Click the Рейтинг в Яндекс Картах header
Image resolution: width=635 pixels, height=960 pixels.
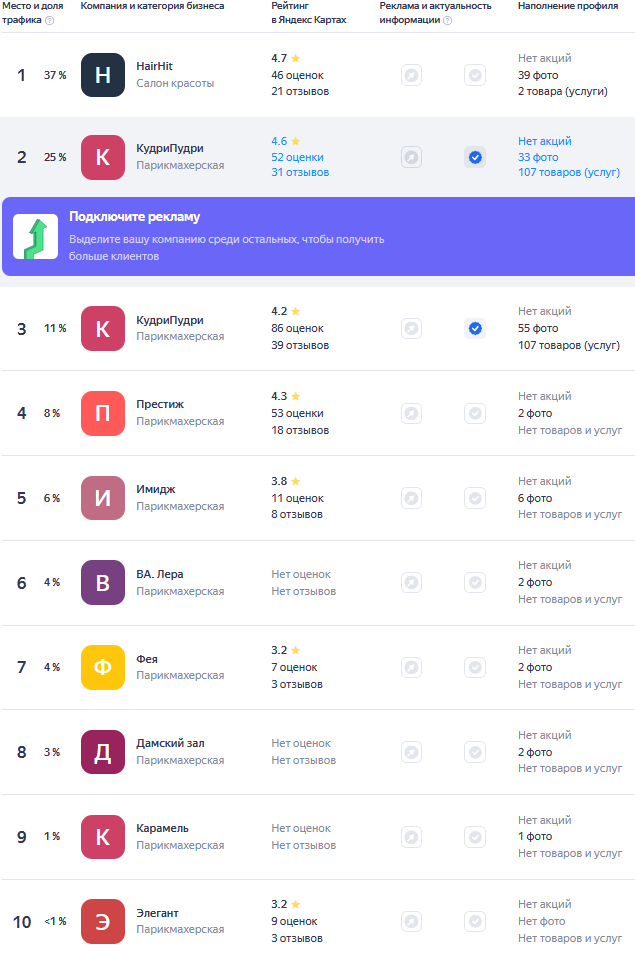point(309,13)
